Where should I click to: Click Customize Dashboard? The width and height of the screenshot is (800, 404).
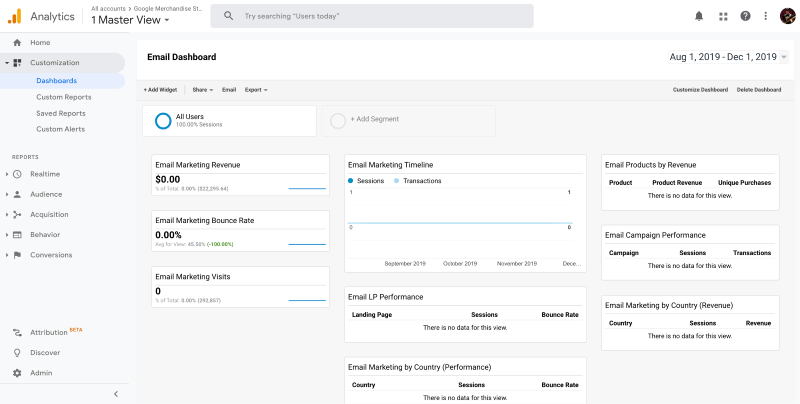coord(701,90)
